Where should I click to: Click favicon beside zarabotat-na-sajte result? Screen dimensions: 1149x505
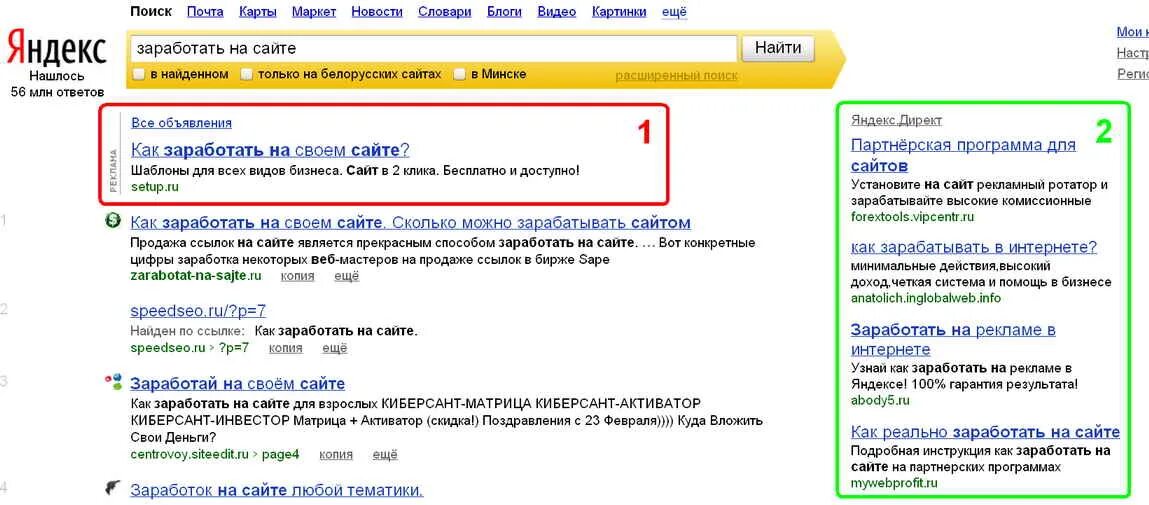tap(113, 221)
